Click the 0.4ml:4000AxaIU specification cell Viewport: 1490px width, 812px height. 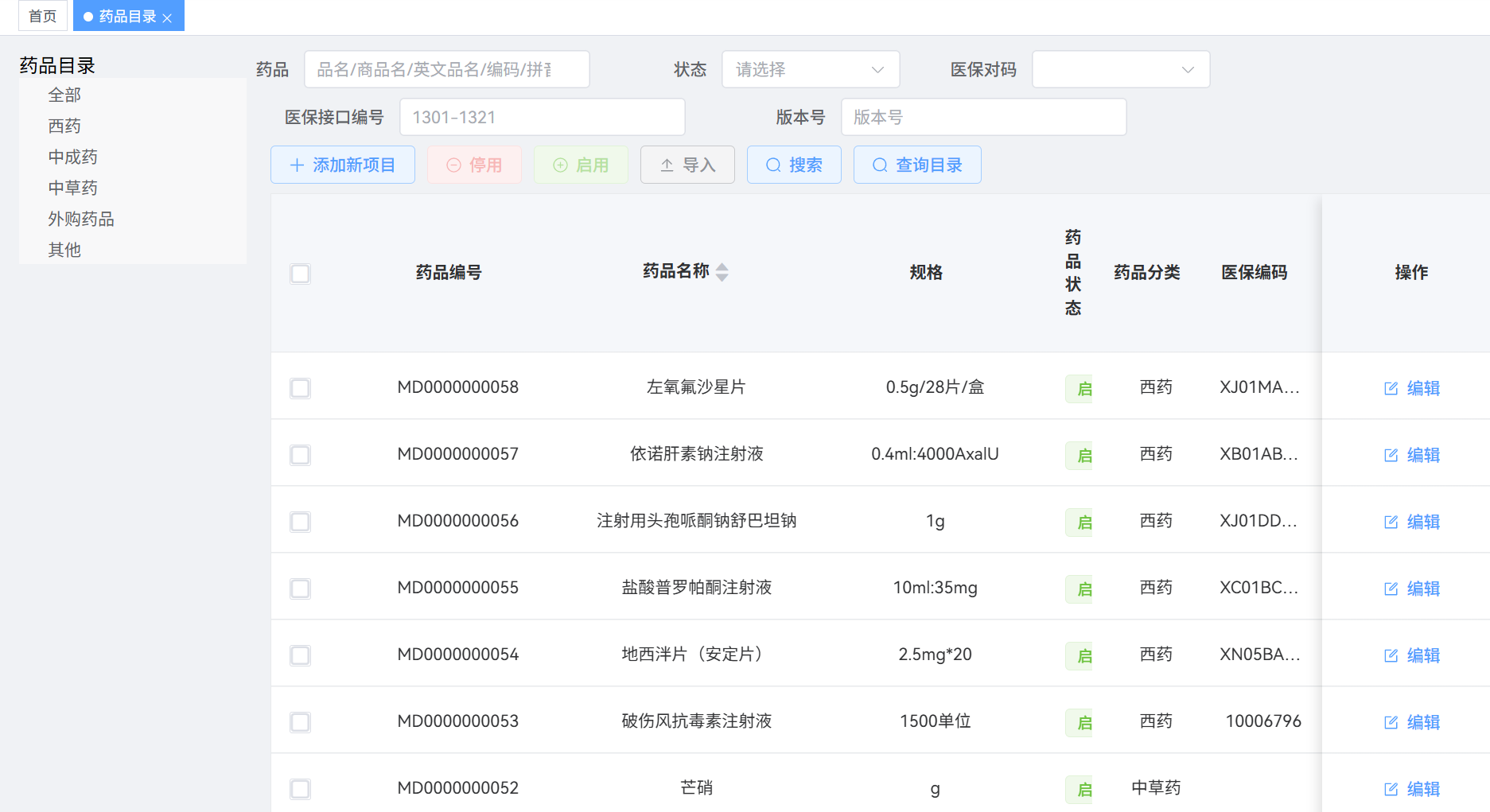click(935, 454)
